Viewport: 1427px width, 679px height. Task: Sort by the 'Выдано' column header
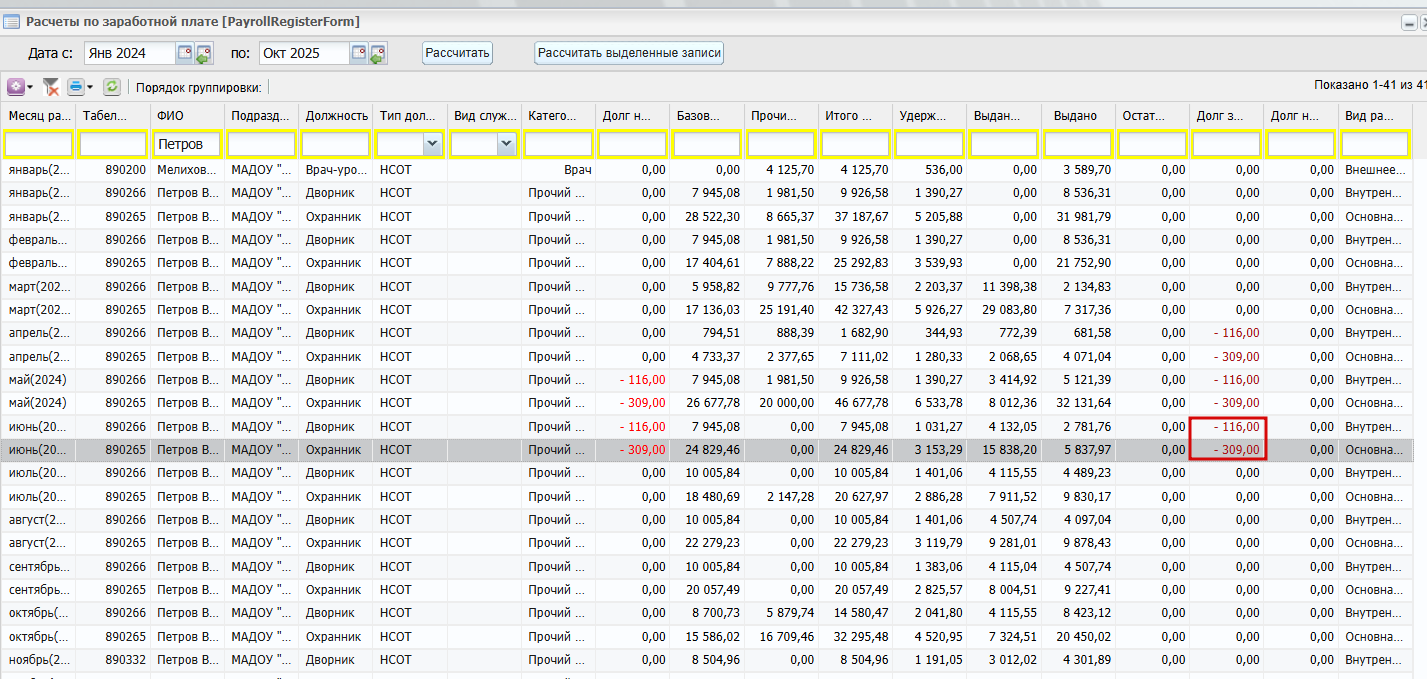pyautogui.click(x=1077, y=116)
